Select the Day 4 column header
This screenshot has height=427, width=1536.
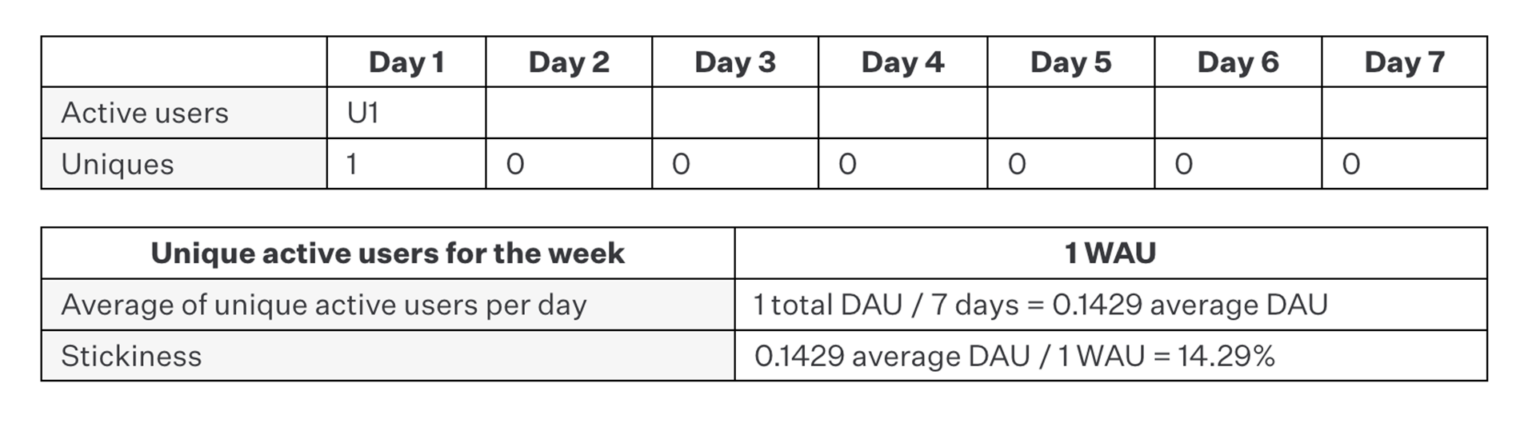(x=902, y=63)
